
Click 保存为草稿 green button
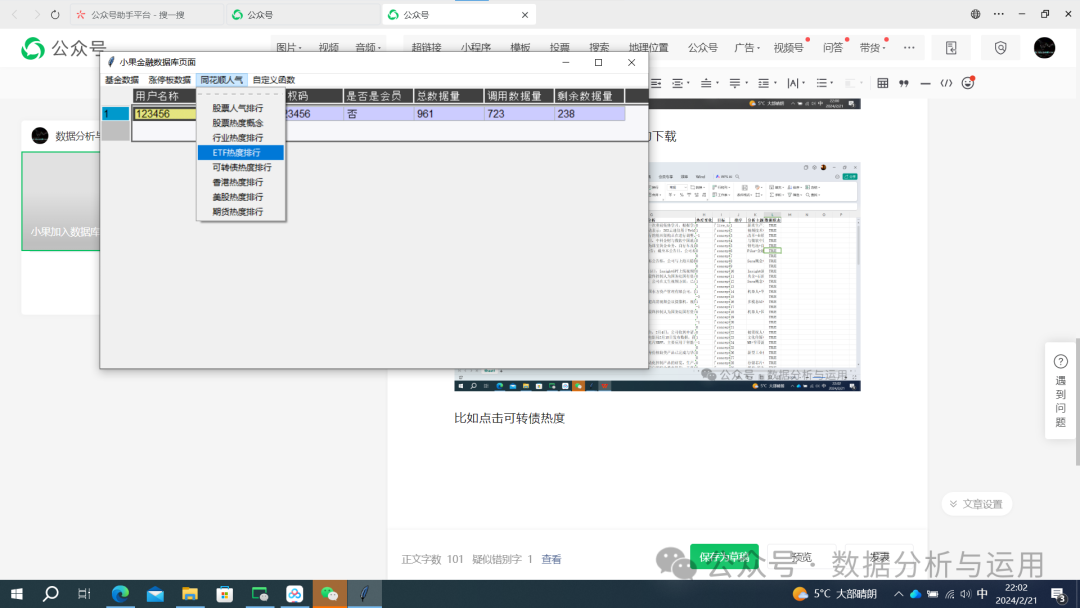point(724,557)
